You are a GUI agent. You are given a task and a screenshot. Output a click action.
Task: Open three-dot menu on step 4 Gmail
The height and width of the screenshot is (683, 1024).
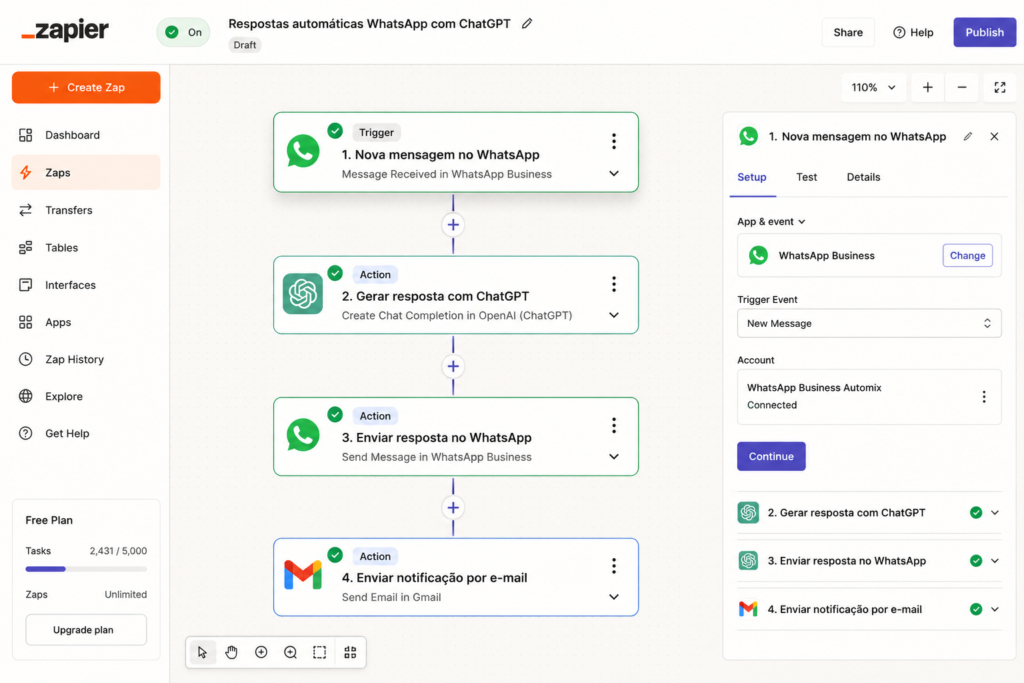click(x=614, y=566)
